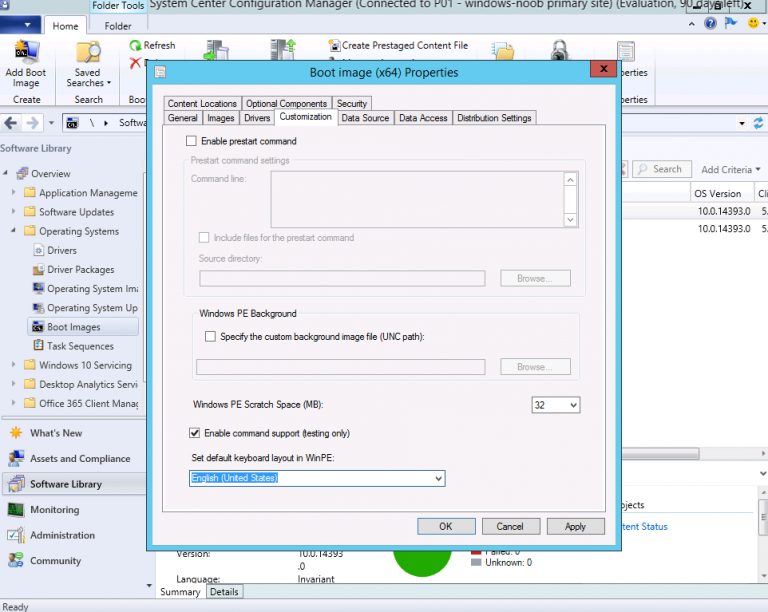Viewport: 768px width, 612px height.
Task: Check Specify the custom background image file
Action: [210, 337]
